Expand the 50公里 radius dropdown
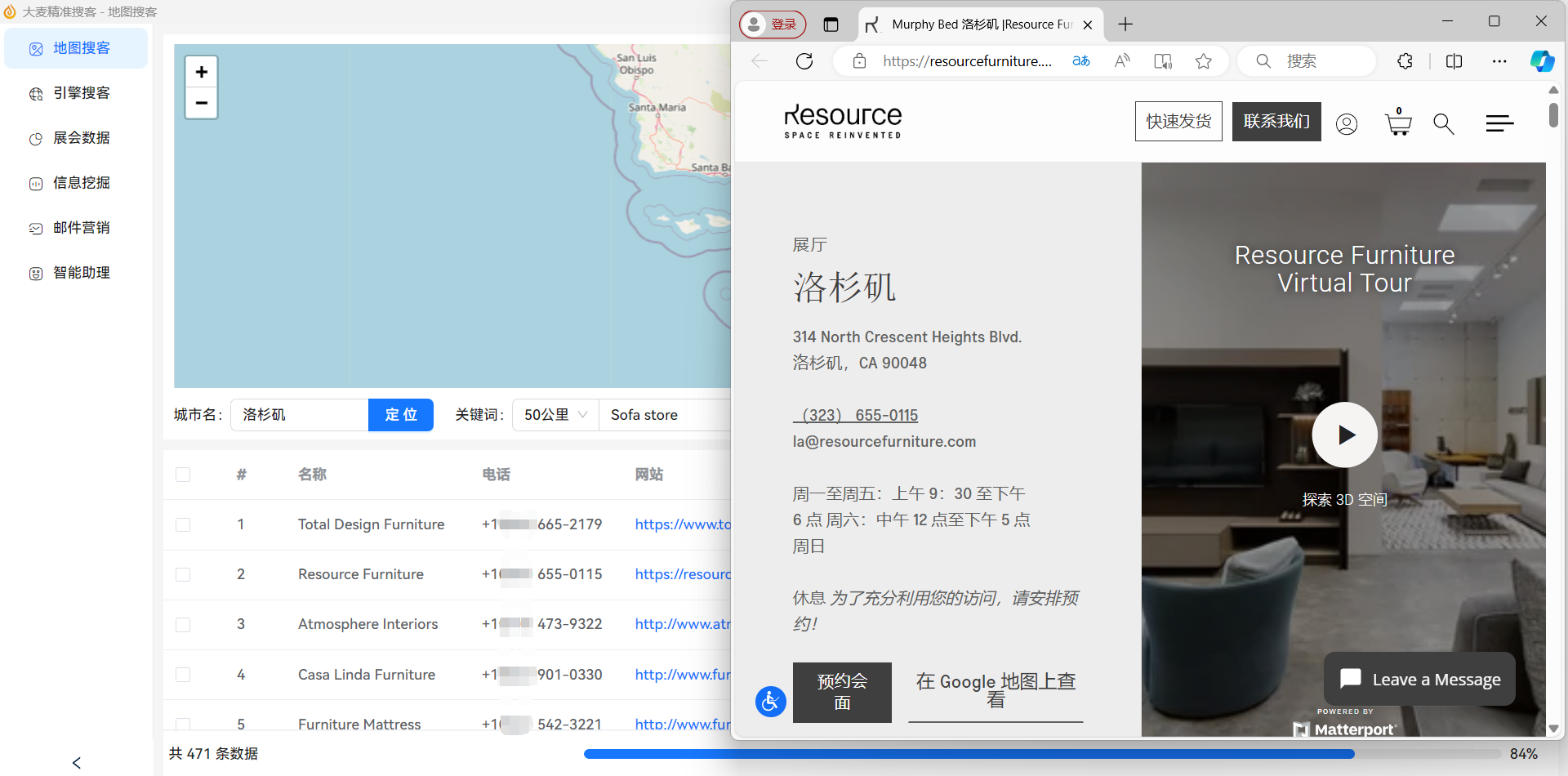 [x=555, y=415]
